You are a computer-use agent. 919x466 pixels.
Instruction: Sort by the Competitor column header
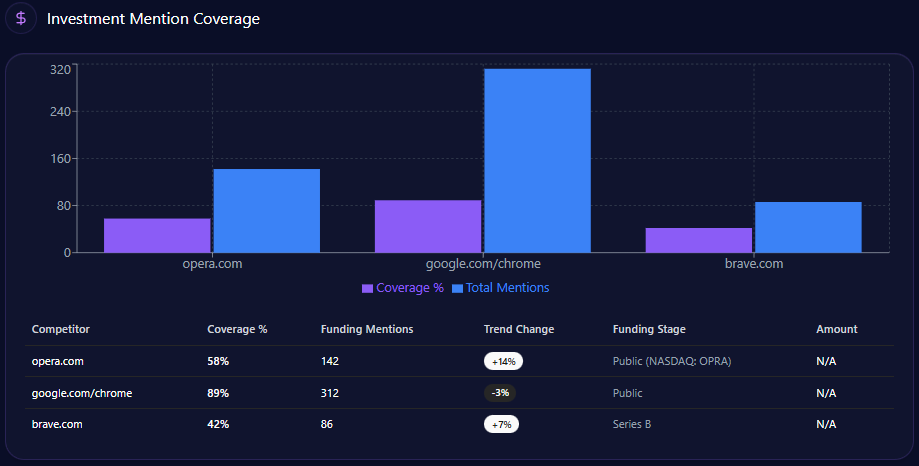(61, 329)
